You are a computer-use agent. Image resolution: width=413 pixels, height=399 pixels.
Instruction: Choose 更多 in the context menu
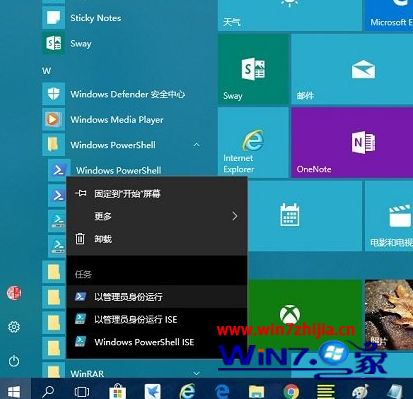(157, 216)
